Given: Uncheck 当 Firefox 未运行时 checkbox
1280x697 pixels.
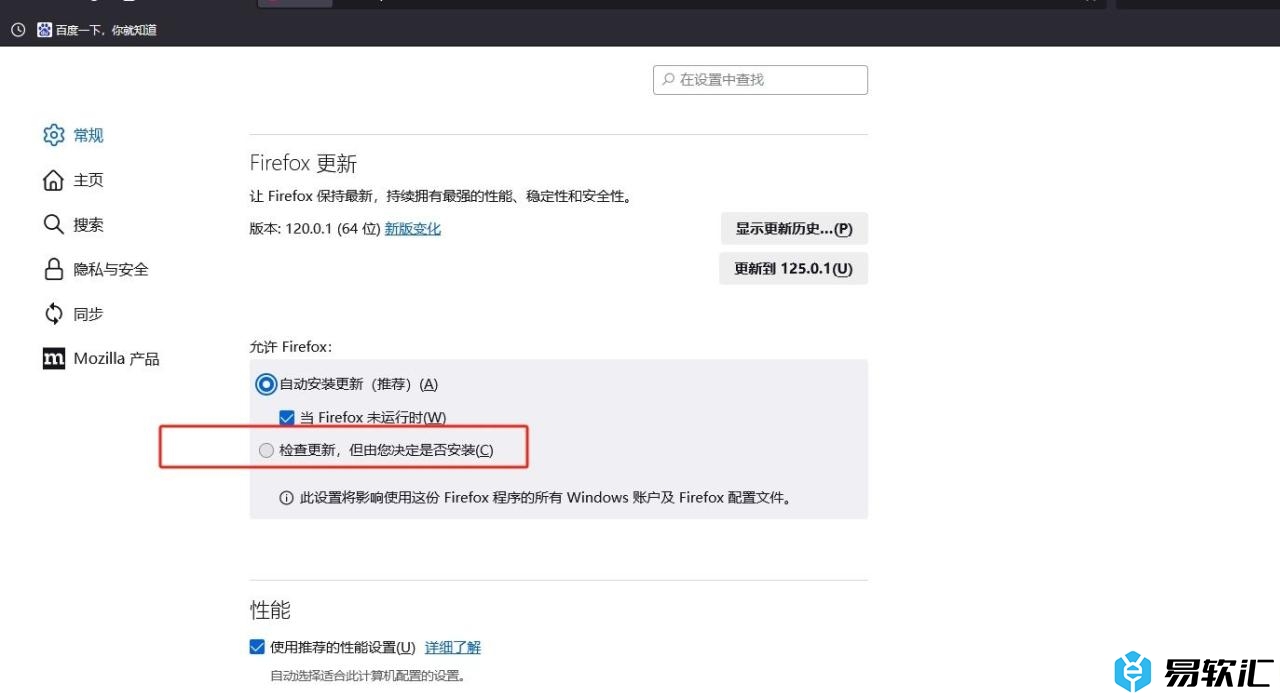Looking at the screenshot, I should [x=287, y=418].
